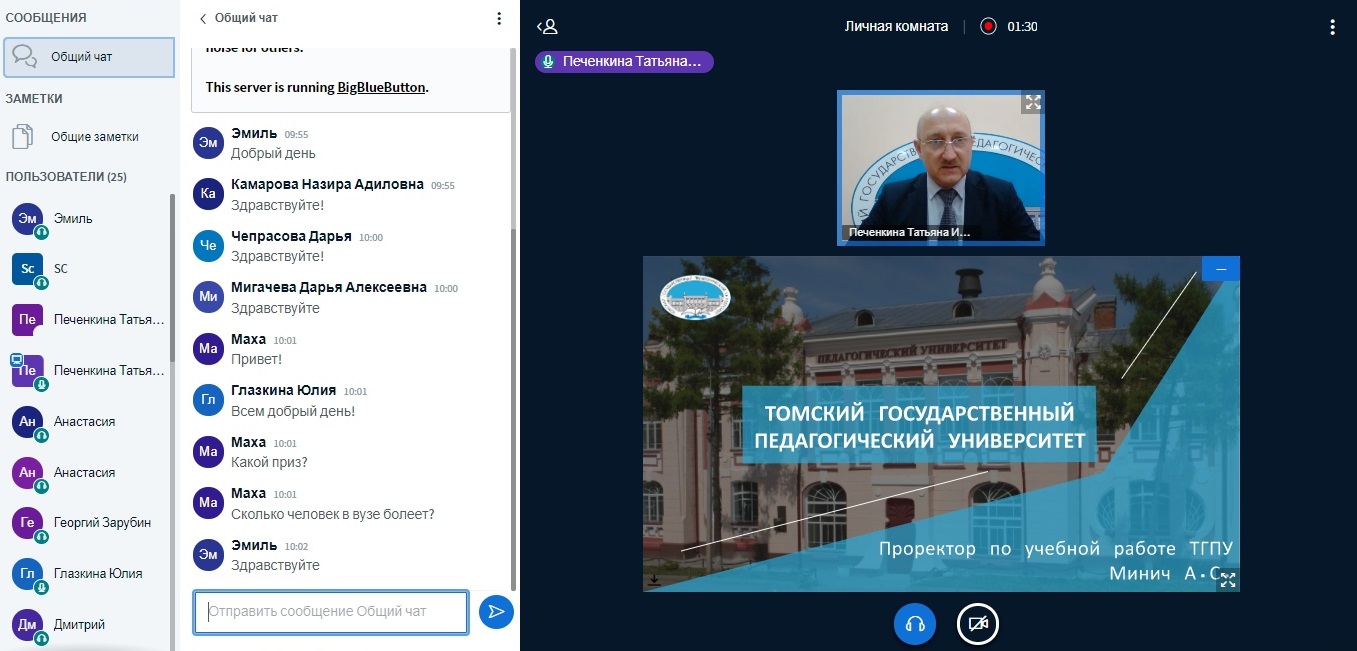
Task: Make the presentation fullscreen
Action: click(1227, 579)
